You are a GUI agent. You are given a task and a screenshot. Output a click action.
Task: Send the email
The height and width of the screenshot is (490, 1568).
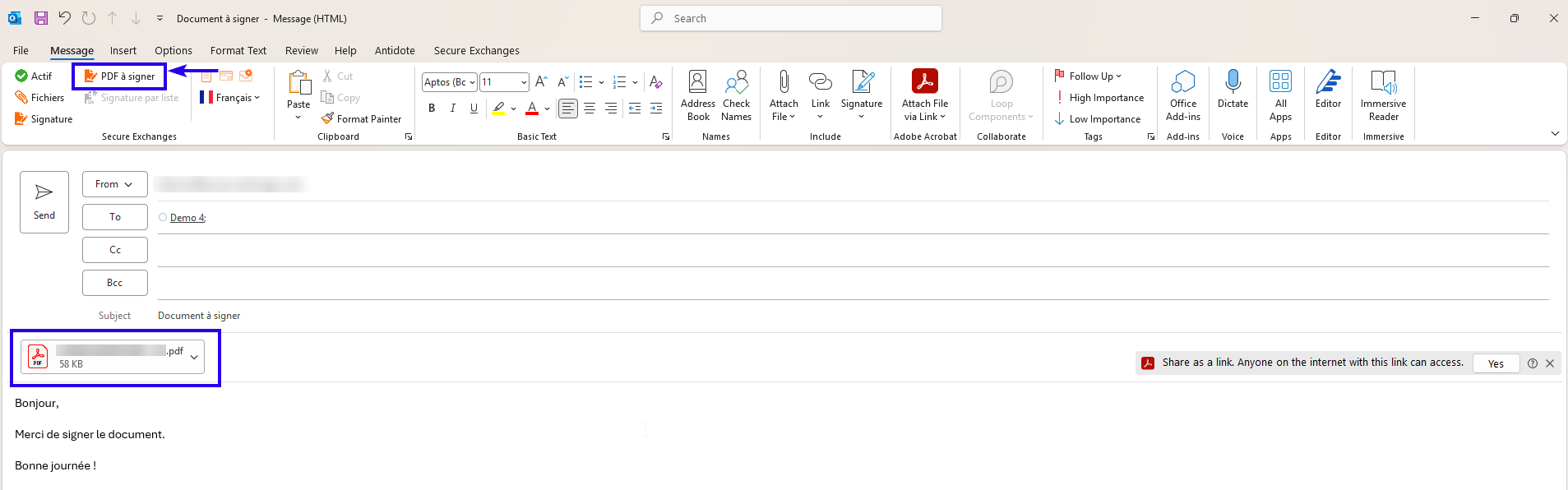(44, 202)
